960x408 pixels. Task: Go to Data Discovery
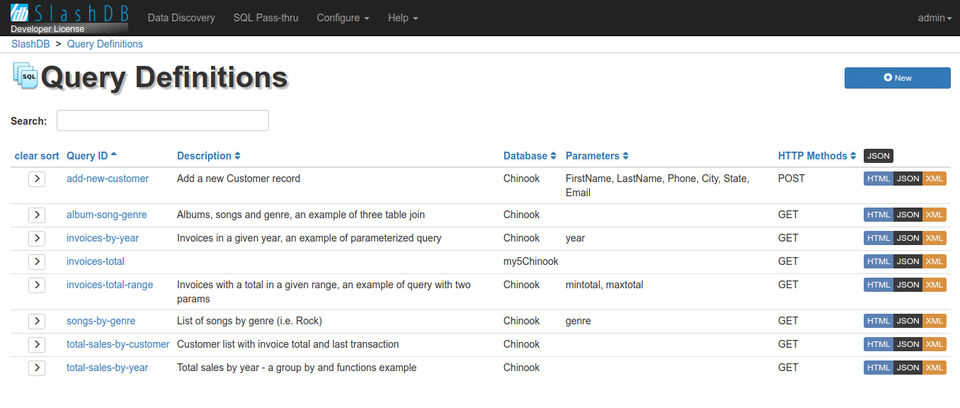(x=182, y=18)
